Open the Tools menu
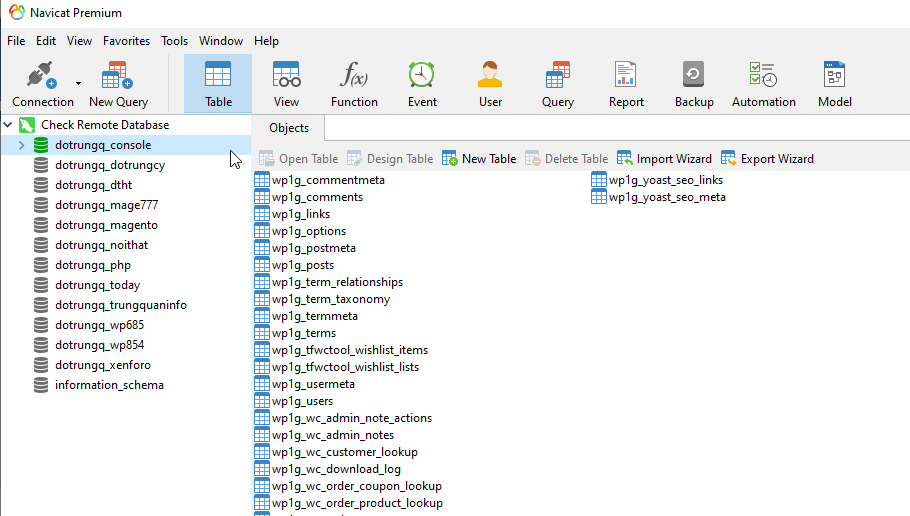Screen dimensions: 910x516 click(x=174, y=41)
